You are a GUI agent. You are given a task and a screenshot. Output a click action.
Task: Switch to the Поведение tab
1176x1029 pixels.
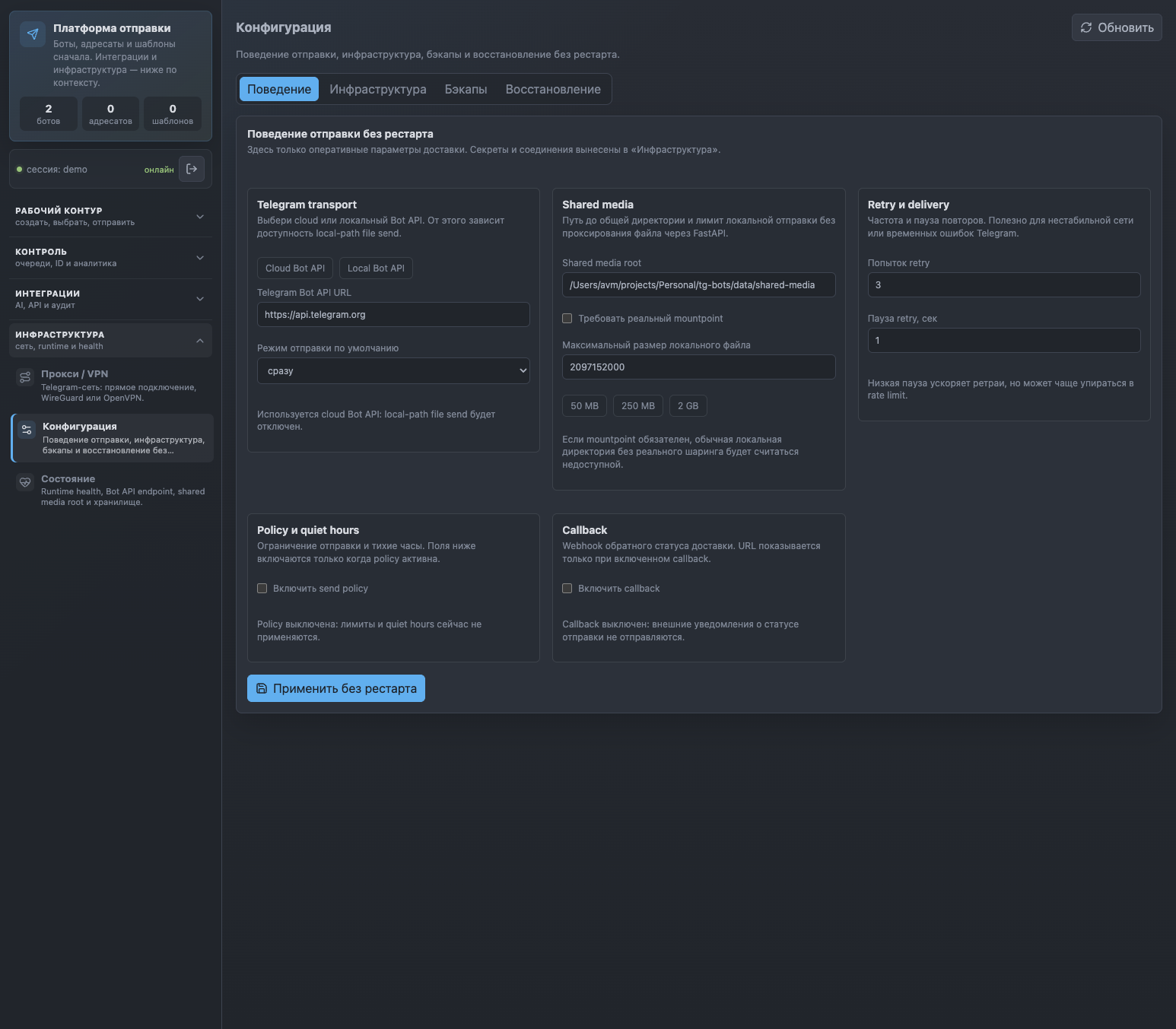(x=279, y=89)
